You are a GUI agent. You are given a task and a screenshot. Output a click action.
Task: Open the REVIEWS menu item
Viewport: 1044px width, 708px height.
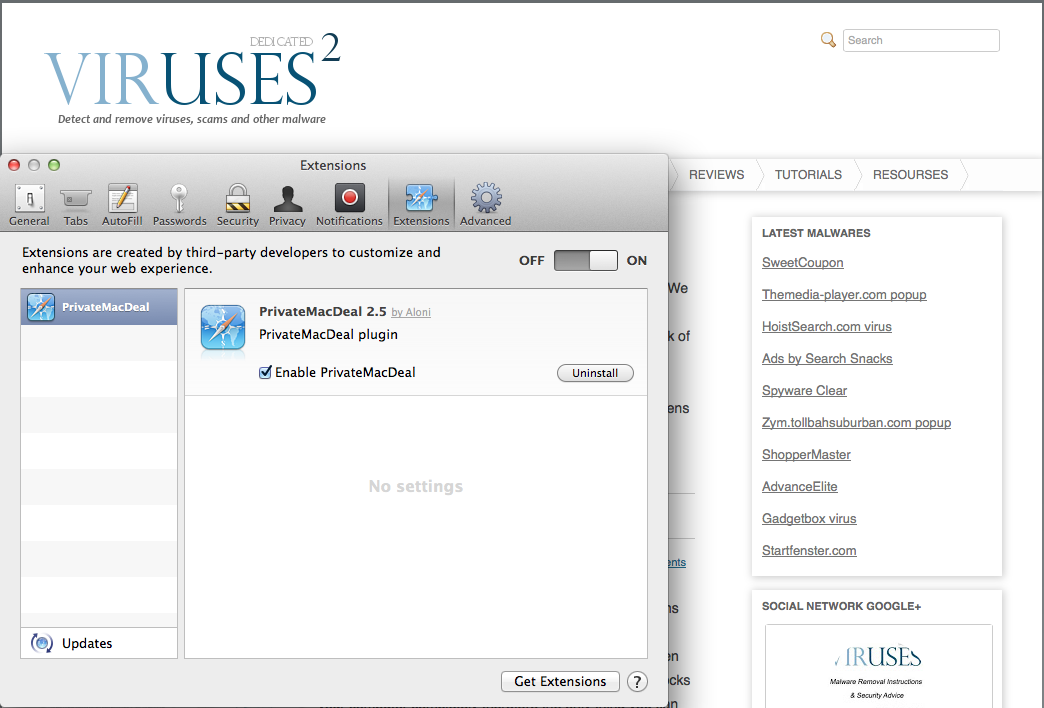716,175
